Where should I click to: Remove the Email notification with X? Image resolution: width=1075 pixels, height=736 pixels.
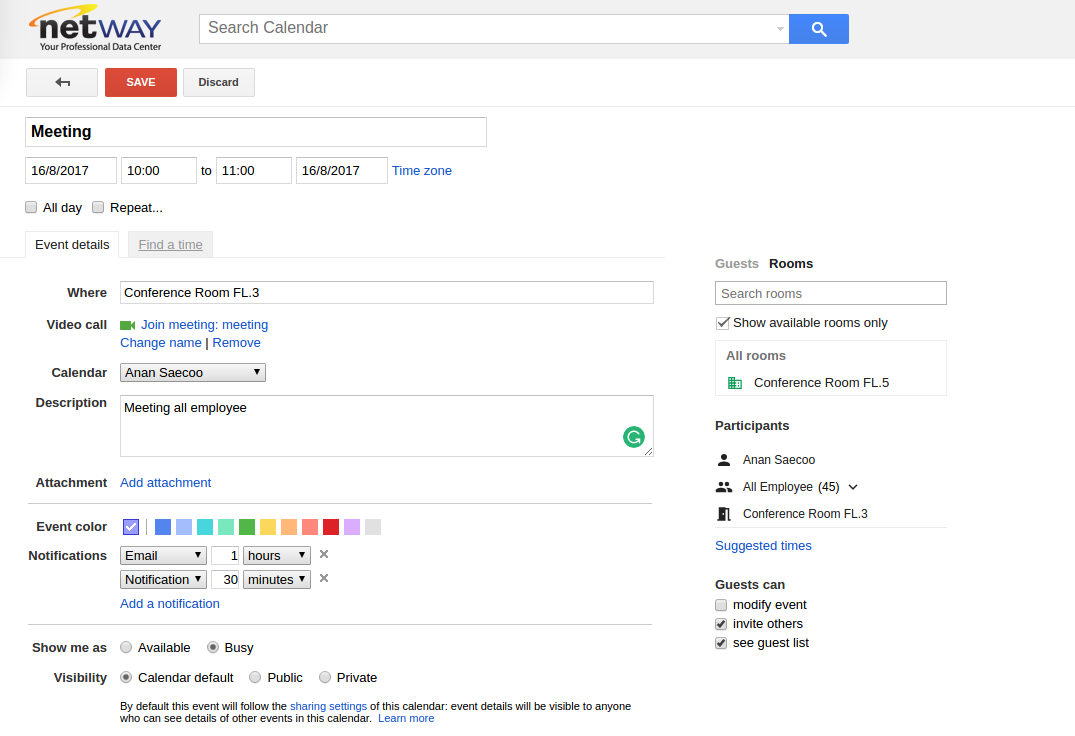[324, 555]
